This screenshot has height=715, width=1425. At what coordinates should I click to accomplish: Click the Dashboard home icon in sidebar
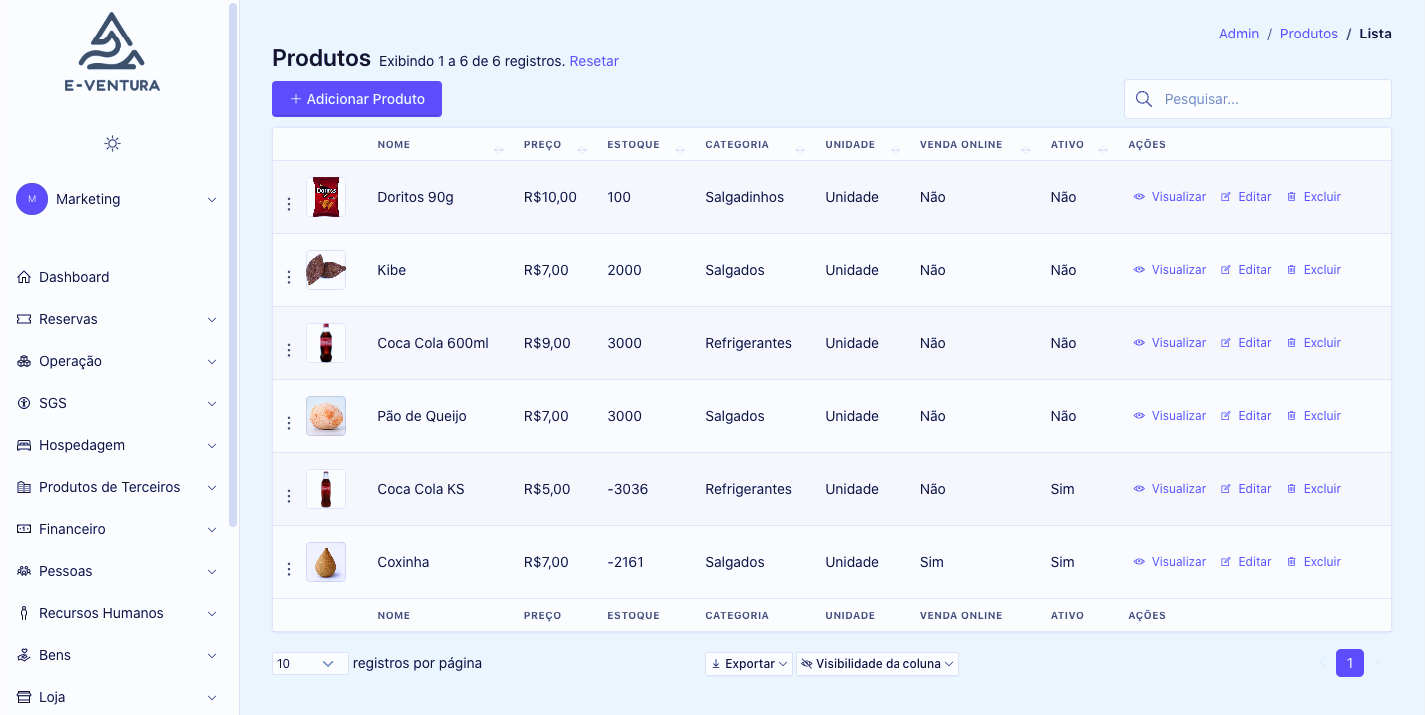[24, 277]
